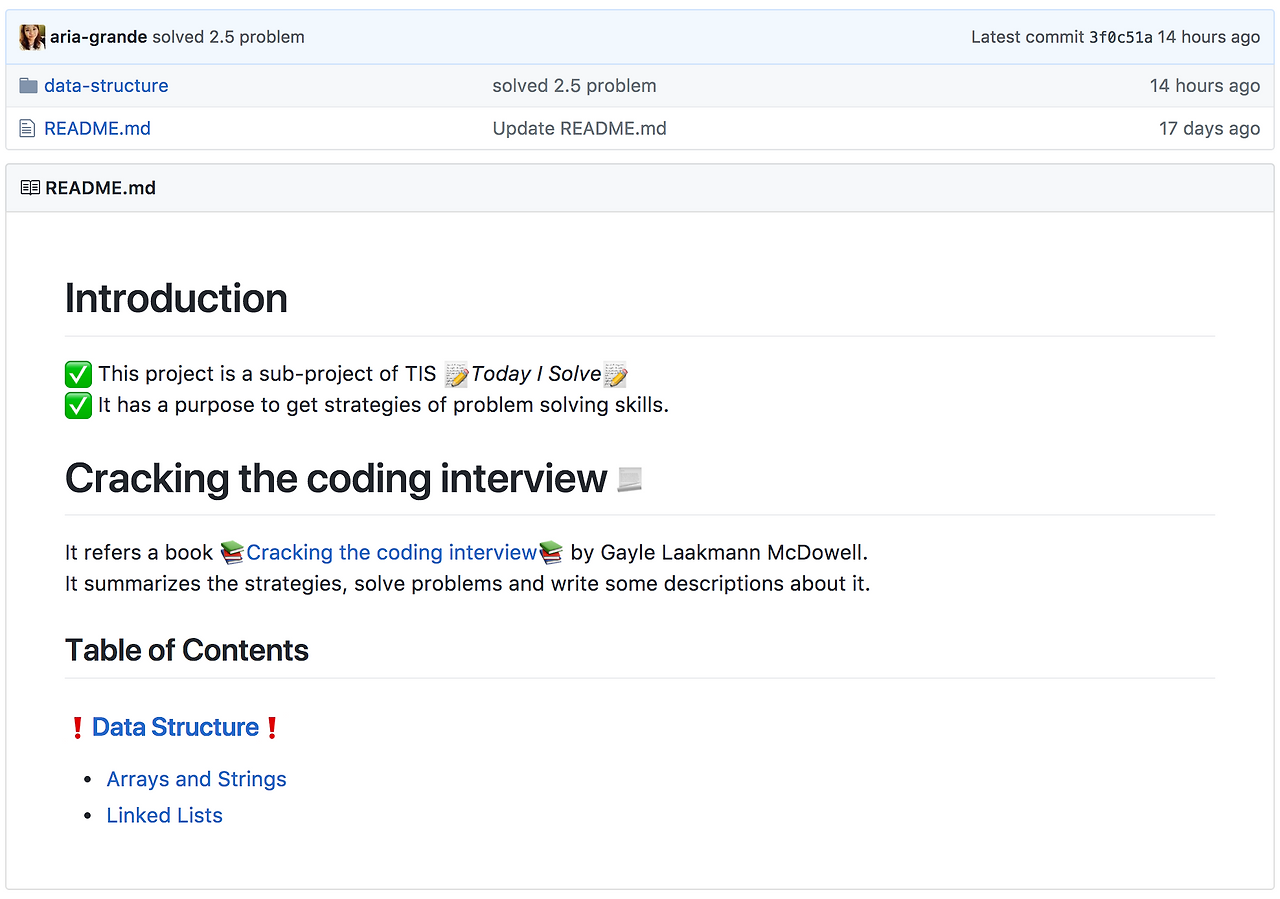This screenshot has height=899, width=1280.
Task: Go to Linked Lists section
Action: [164, 815]
